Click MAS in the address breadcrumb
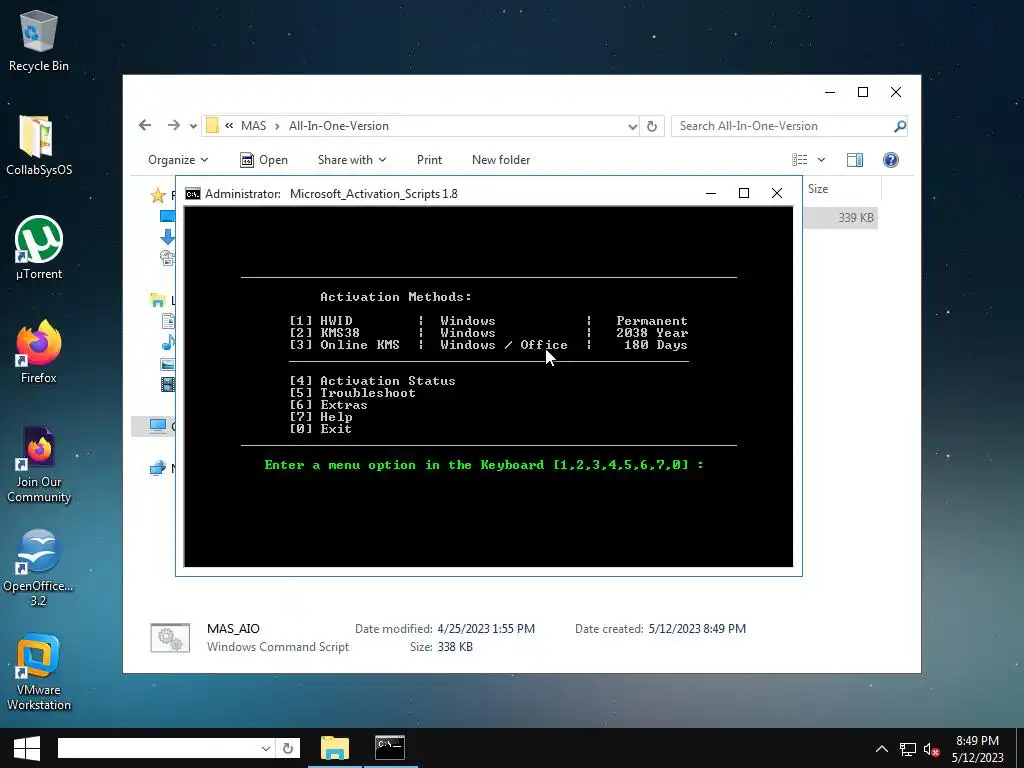 [x=253, y=126]
